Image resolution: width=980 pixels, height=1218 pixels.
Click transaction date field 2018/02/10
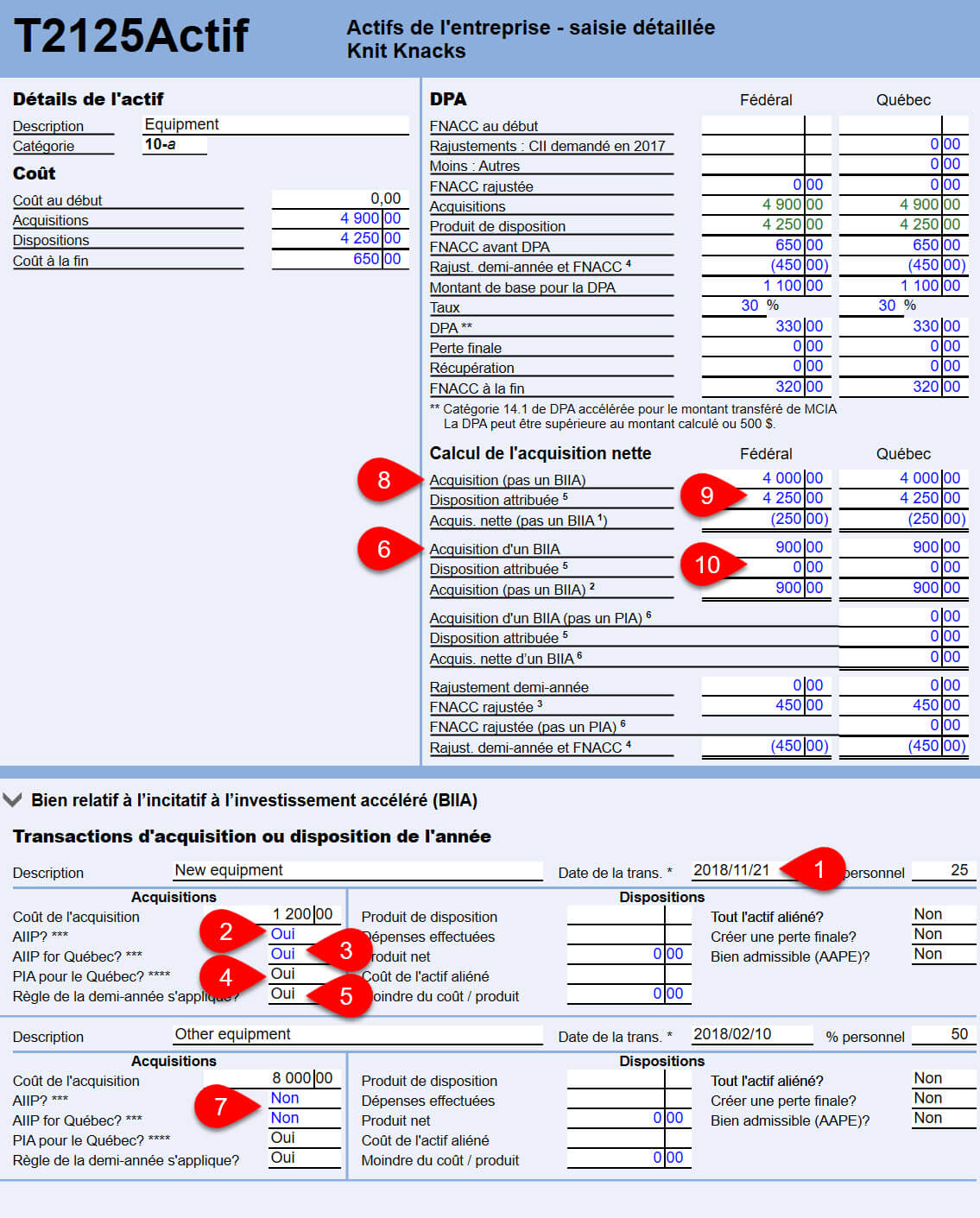[750, 1034]
